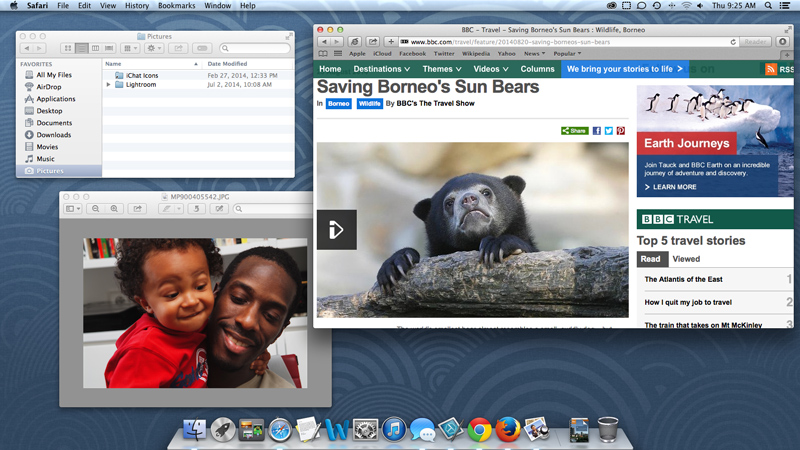Viewport: 800px width, 450px height.
Task: Reload the page in Safari address bar
Action: tap(733, 42)
